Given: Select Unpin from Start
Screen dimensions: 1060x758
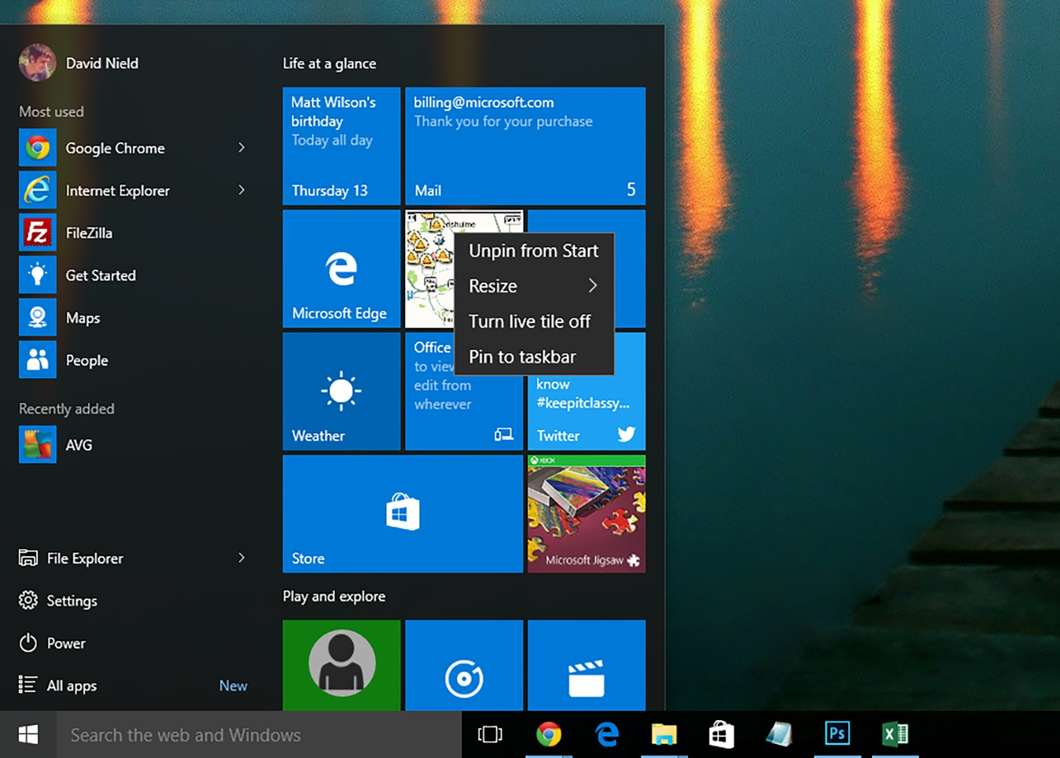Looking at the screenshot, I should tap(533, 251).
